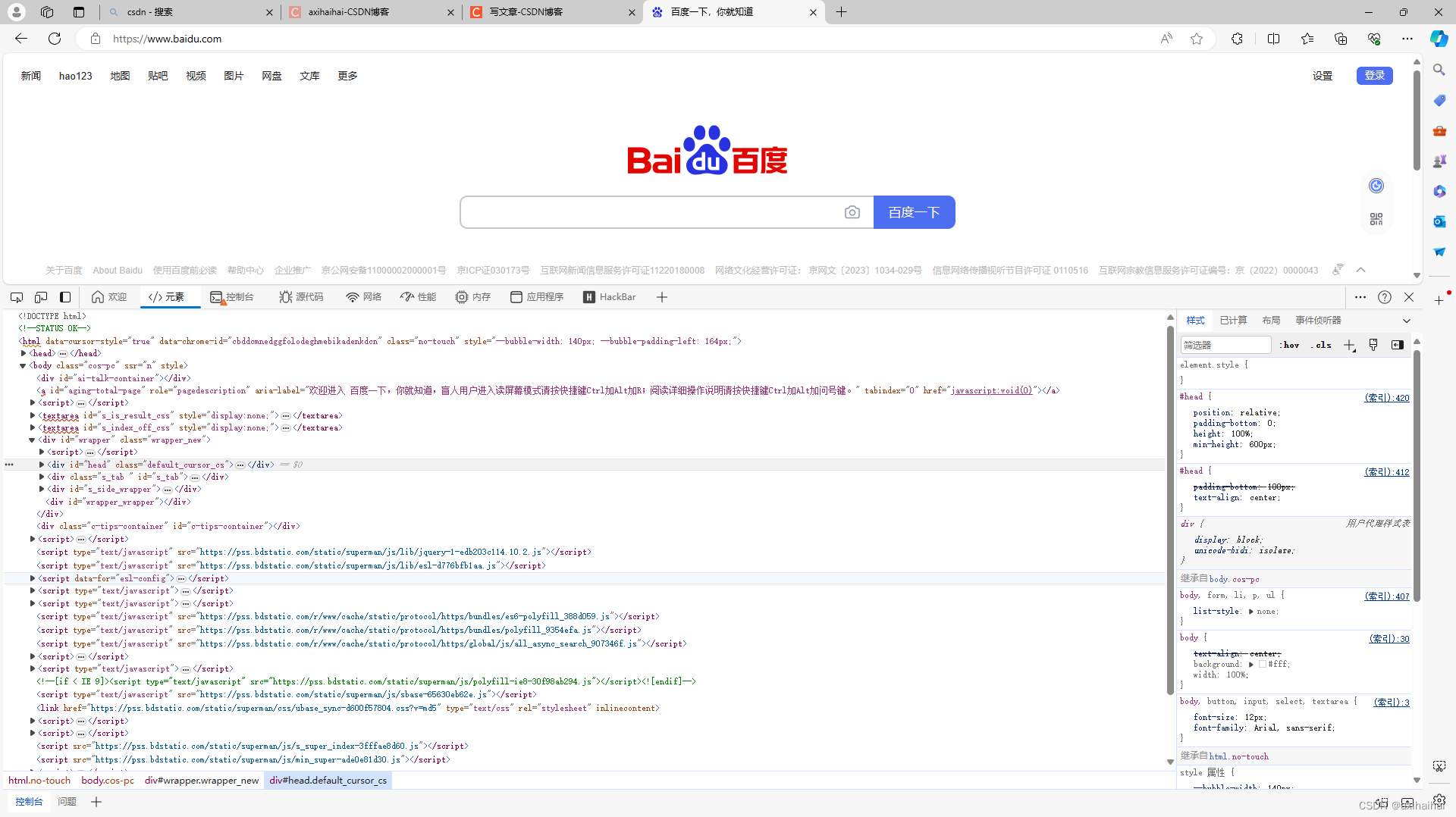Screen dimensions: 1456x817
Task: Click the 登录 login button
Action: click(x=1374, y=76)
